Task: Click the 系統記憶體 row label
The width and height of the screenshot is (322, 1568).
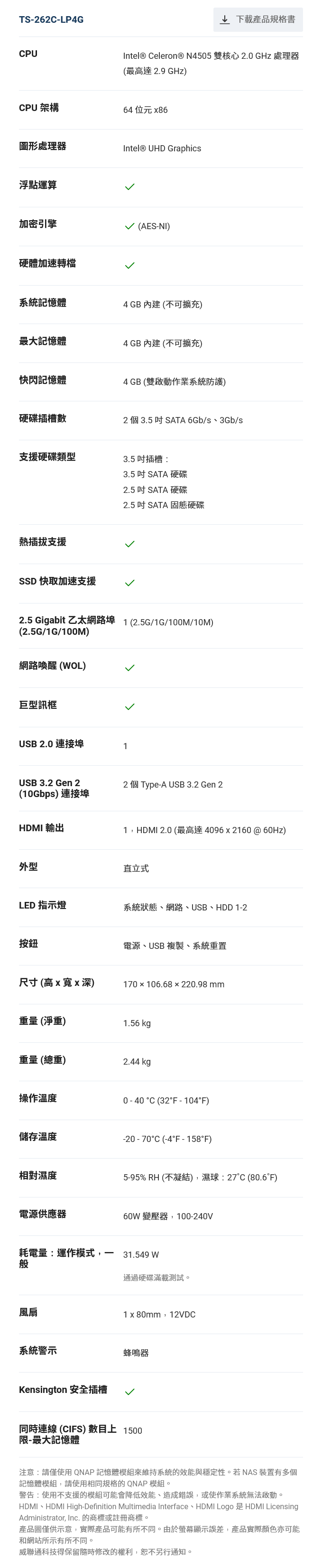Action: coord(43,303)
